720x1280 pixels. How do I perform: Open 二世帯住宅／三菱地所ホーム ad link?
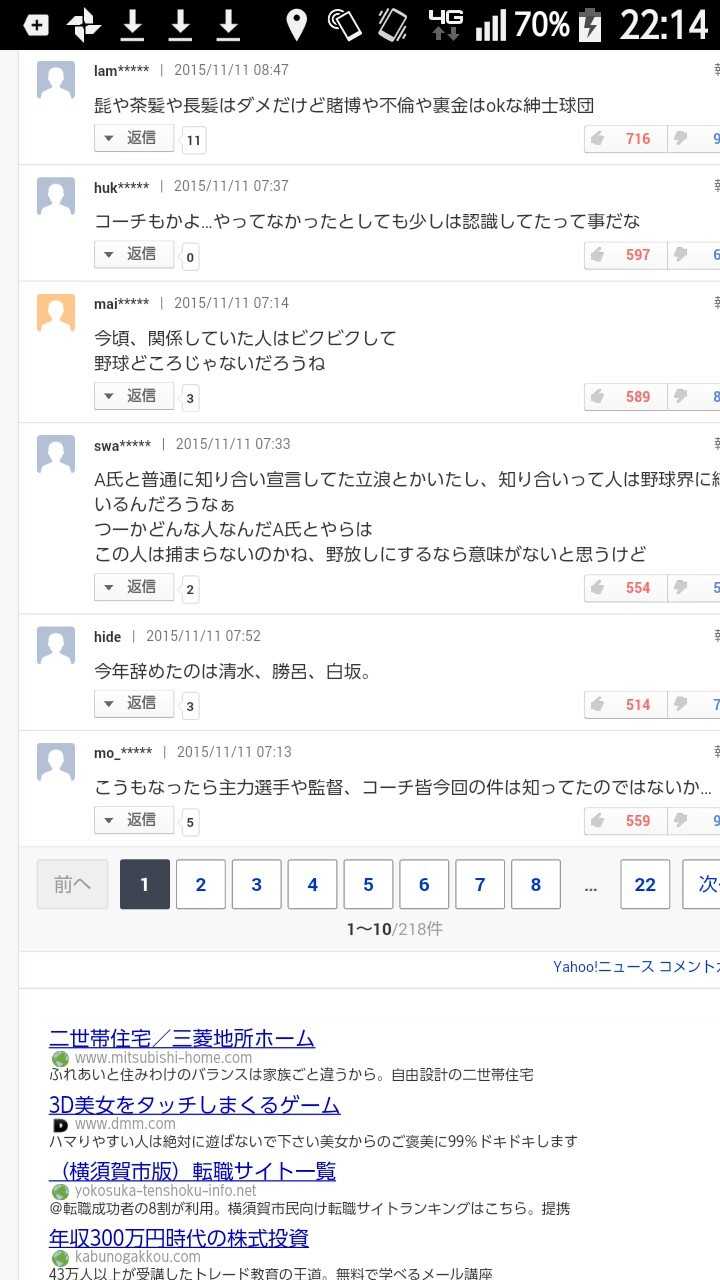click(x=182, y=1038)
